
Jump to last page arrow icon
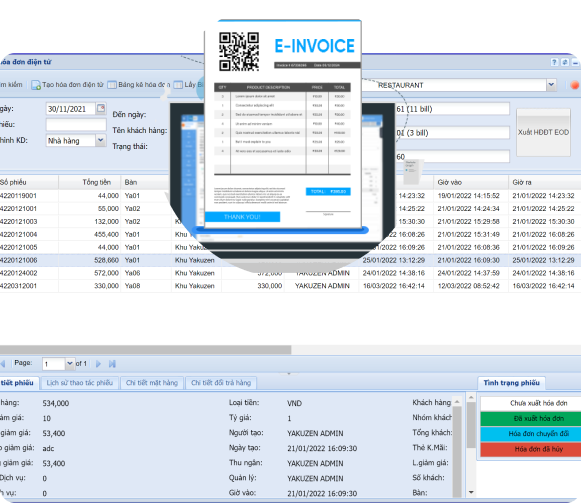pos(112,364)
